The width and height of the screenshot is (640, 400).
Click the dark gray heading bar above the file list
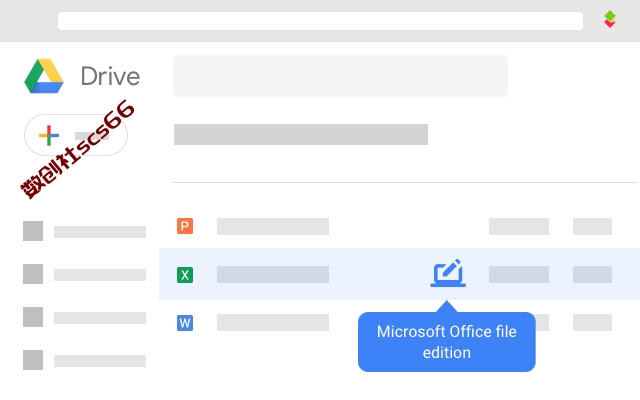coord(301,134)
